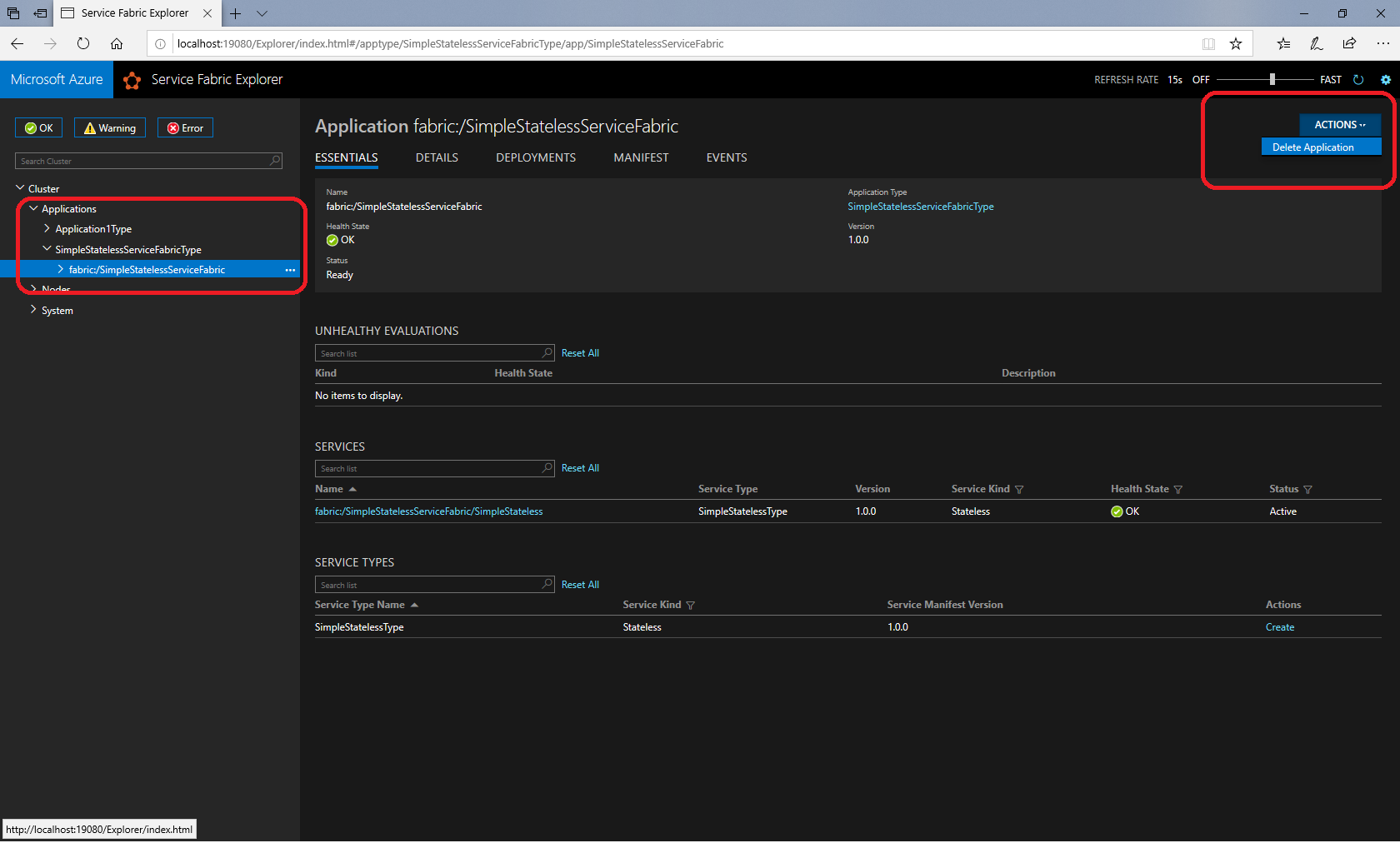Refresh data with the circular refresh icon
This screenshot has height=843, width=1400.
1358,80
